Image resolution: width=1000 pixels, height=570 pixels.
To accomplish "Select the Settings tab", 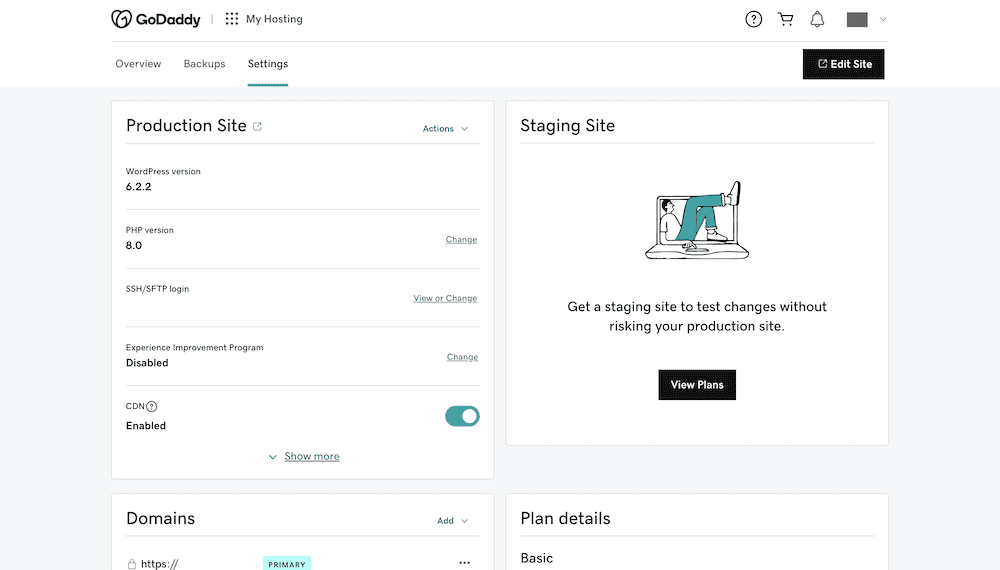I will (x=268, y=64).
